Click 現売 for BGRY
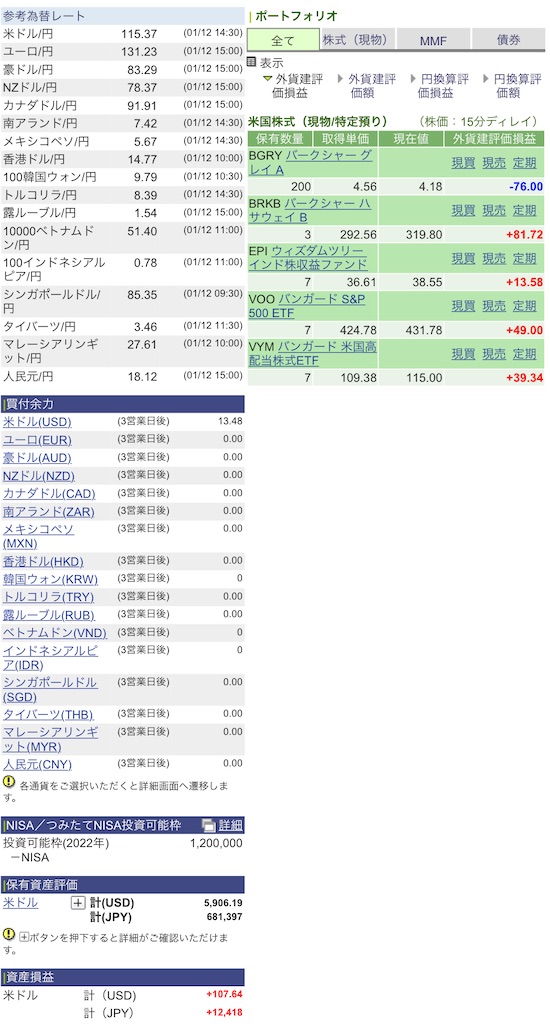The height and width of the screenshot is (1024, 550). point(494,163)
